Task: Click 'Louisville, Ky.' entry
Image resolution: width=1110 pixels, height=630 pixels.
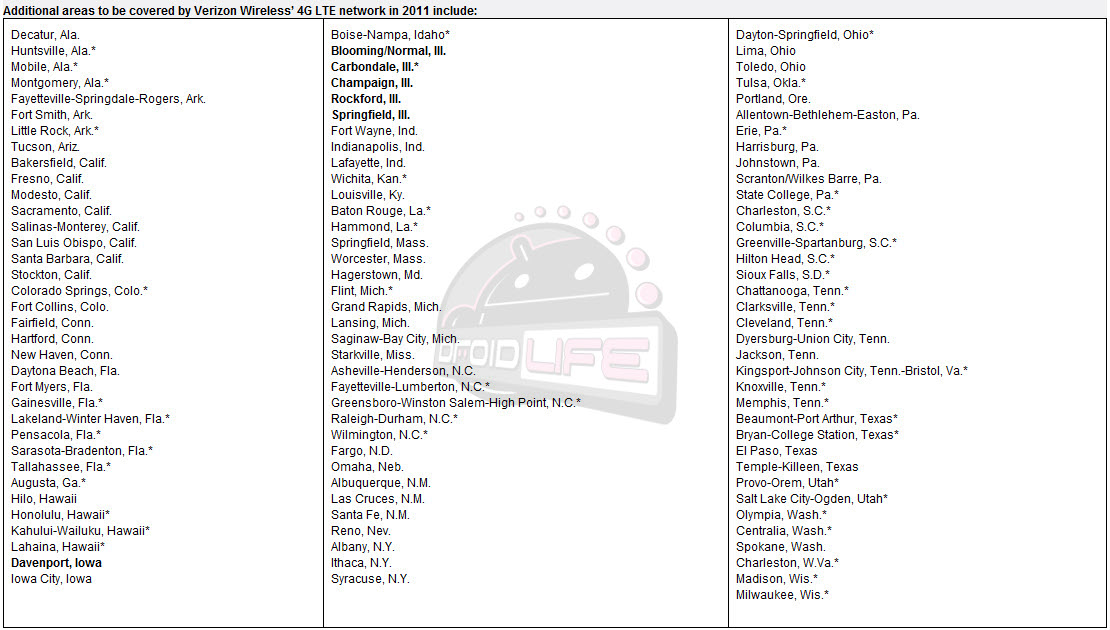Action: click(x=368, y=195)
